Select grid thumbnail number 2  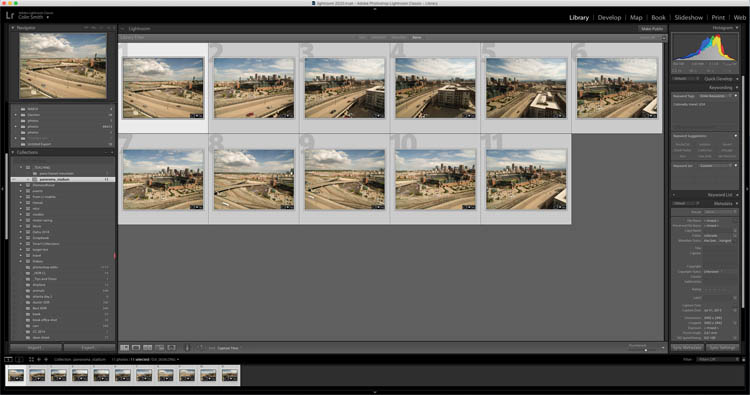(x=254, y=88)
